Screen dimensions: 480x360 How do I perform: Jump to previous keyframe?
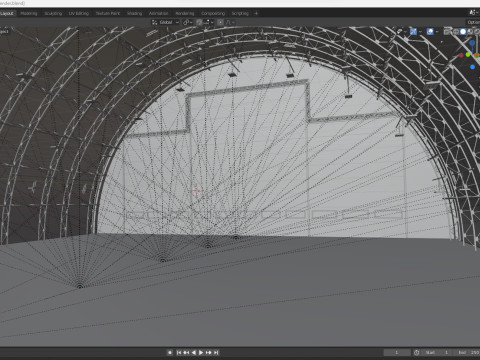(x=186, y=352)
